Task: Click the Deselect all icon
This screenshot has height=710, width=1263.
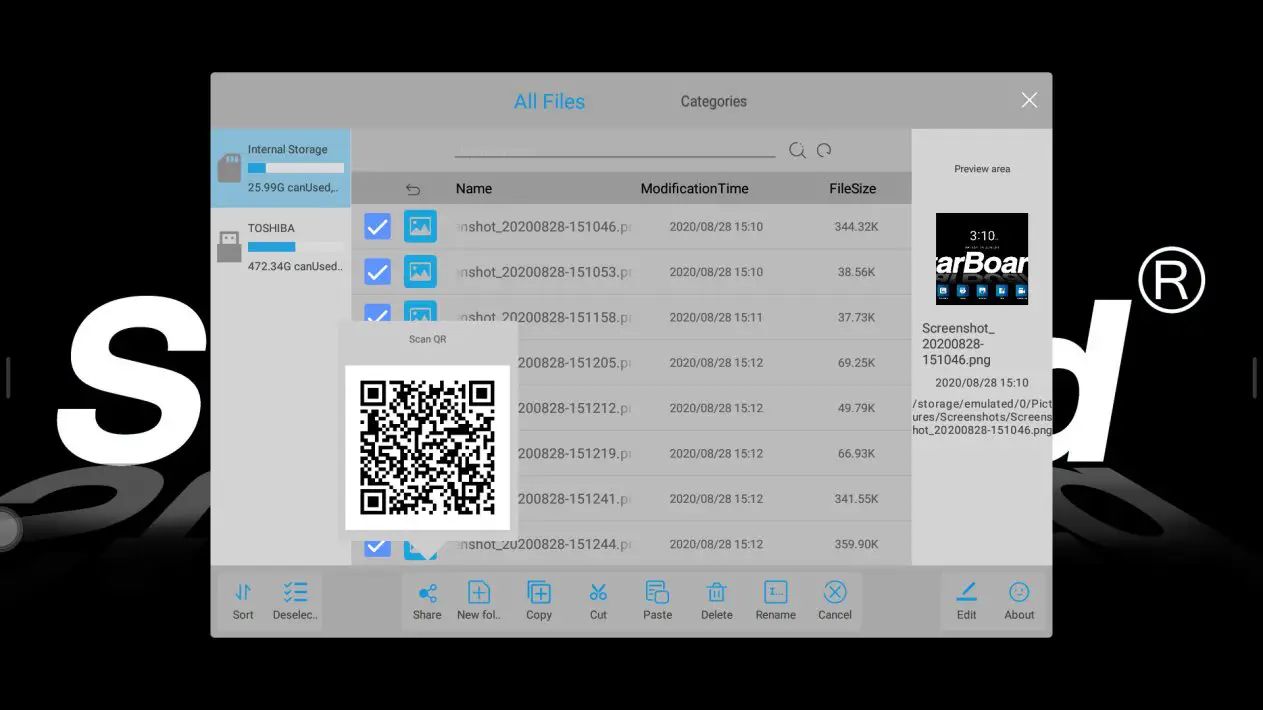Action: pyautogui.click(x=295, y=592)
